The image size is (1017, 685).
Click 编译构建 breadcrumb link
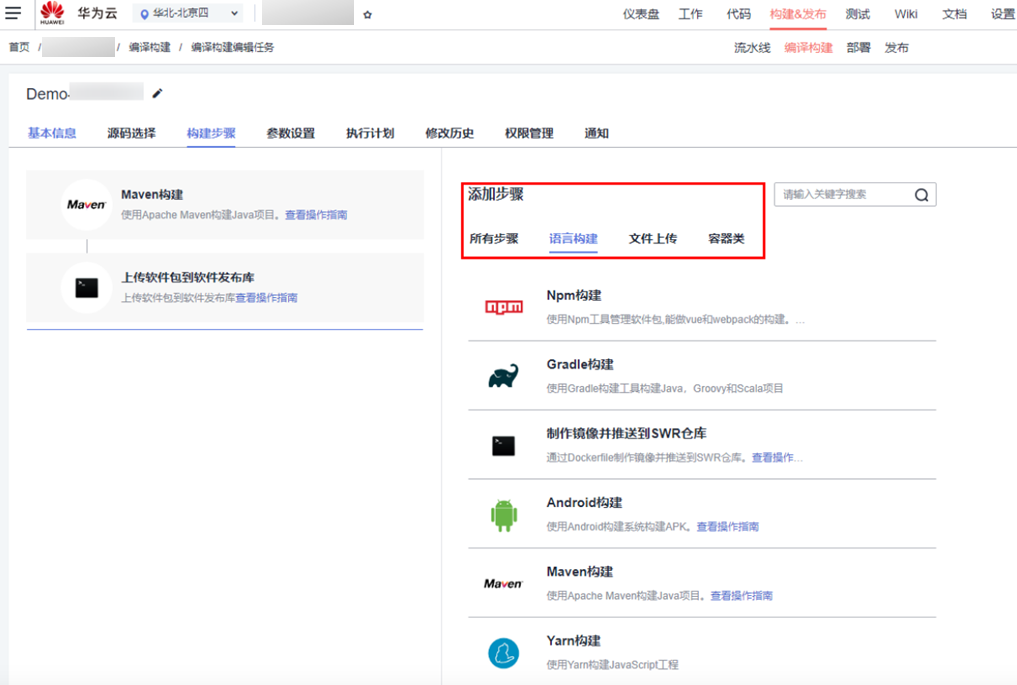149,47
